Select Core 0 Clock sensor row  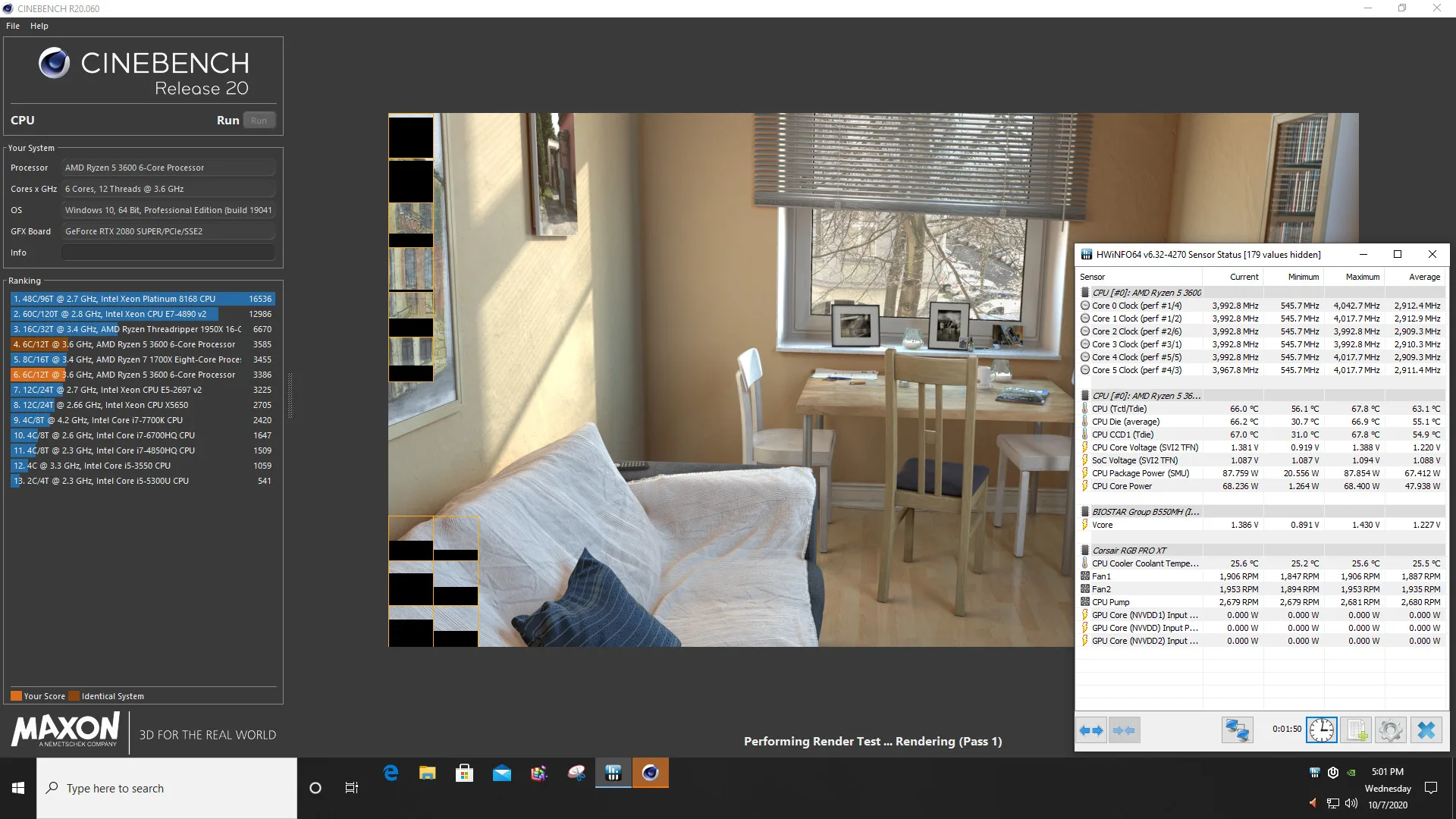tap(1261, 306)
